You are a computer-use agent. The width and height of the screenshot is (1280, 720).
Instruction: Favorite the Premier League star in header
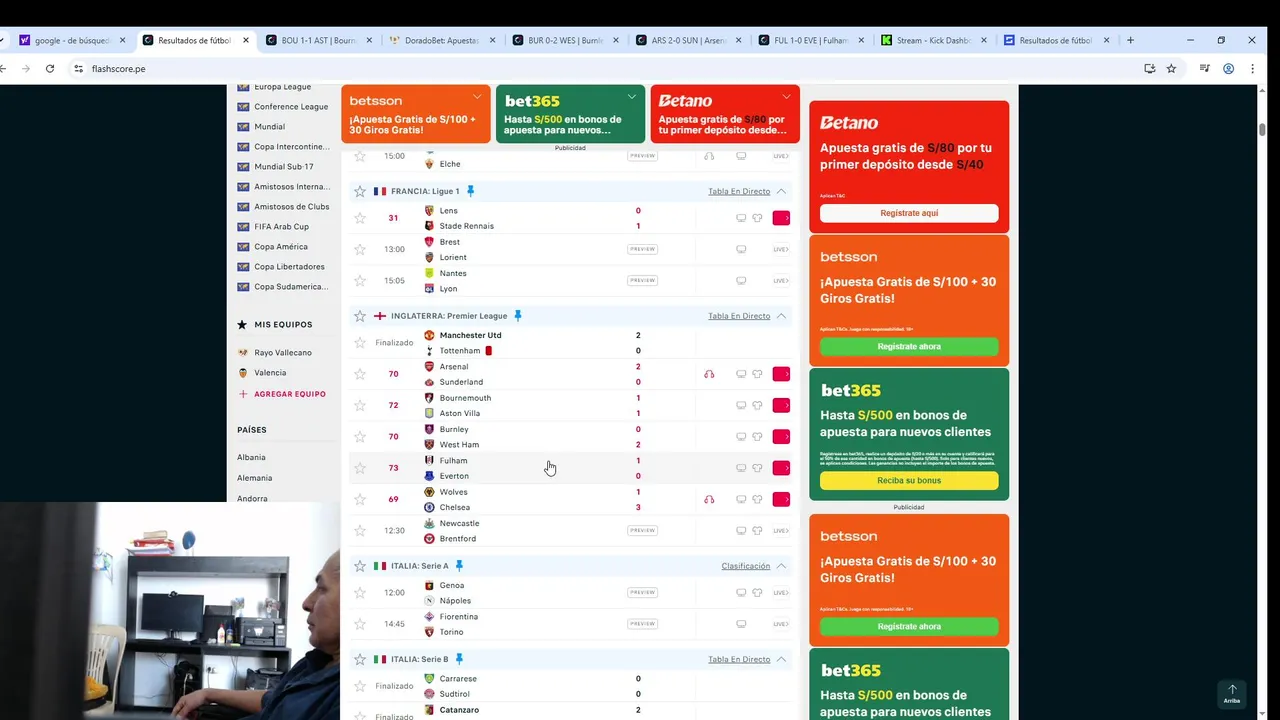tap(360, 316)
